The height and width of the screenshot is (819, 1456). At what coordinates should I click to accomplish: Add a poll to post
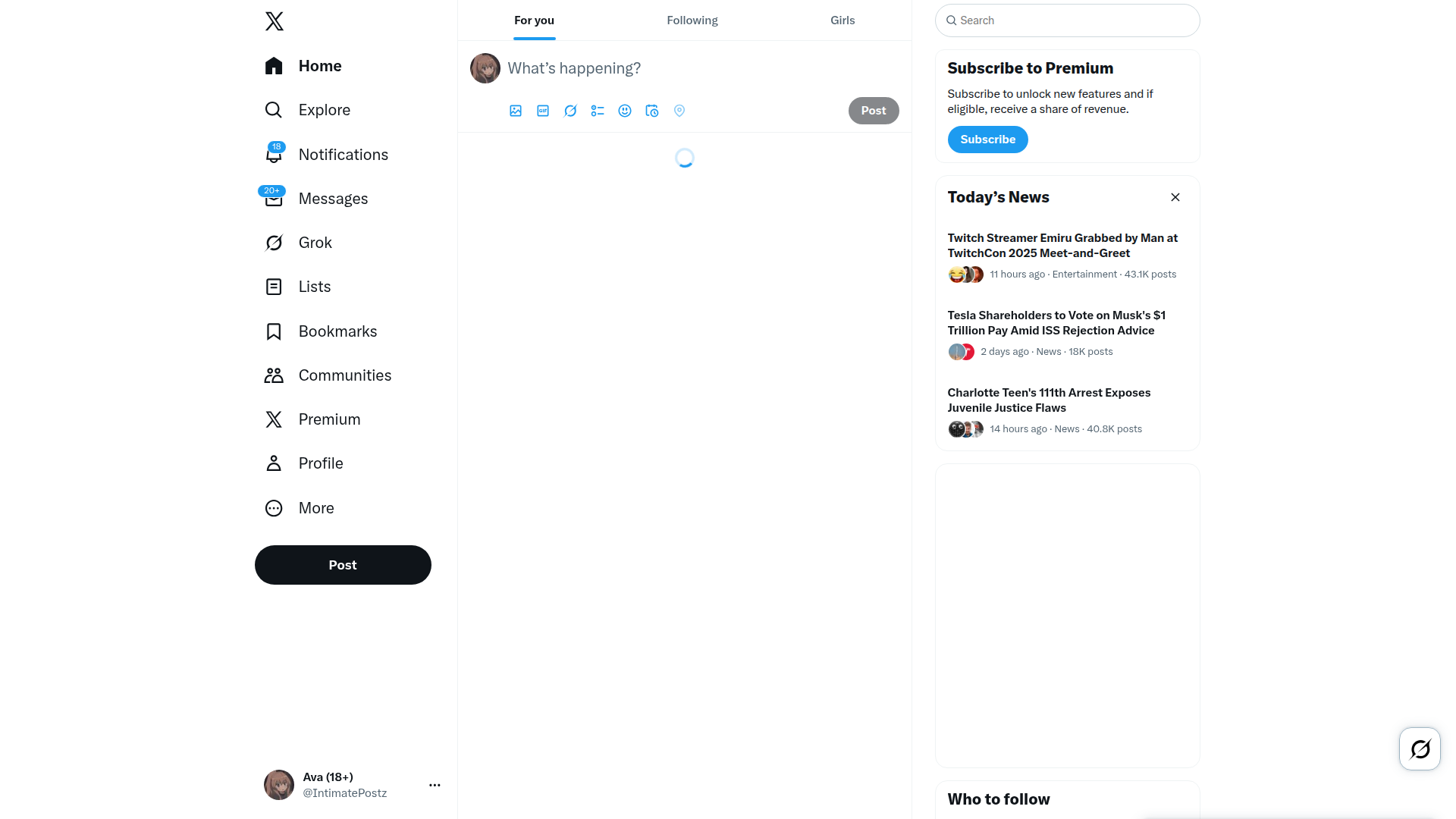coord(598,111)
